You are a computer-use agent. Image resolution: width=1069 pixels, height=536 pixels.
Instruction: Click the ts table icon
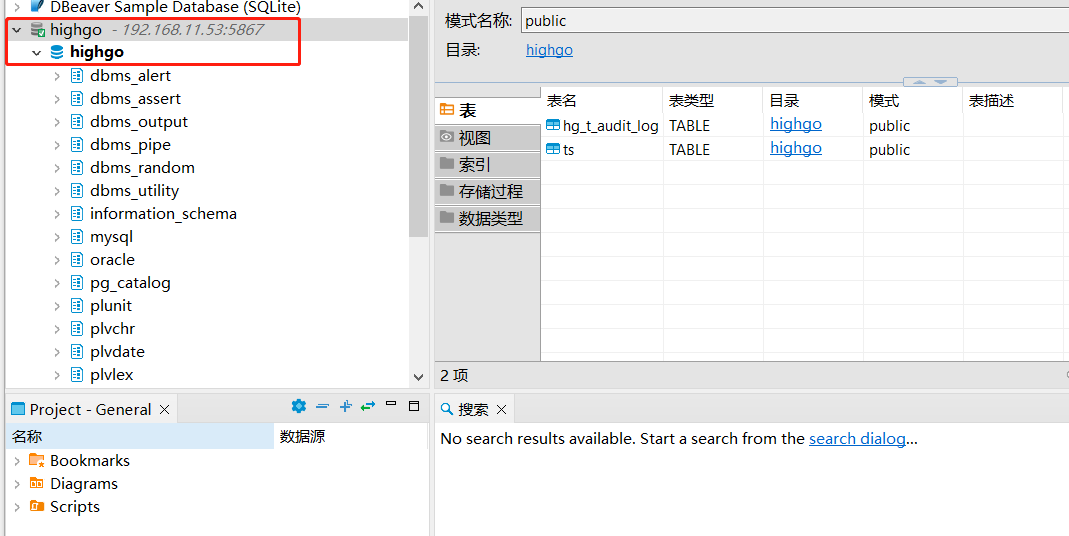point(553,149)
